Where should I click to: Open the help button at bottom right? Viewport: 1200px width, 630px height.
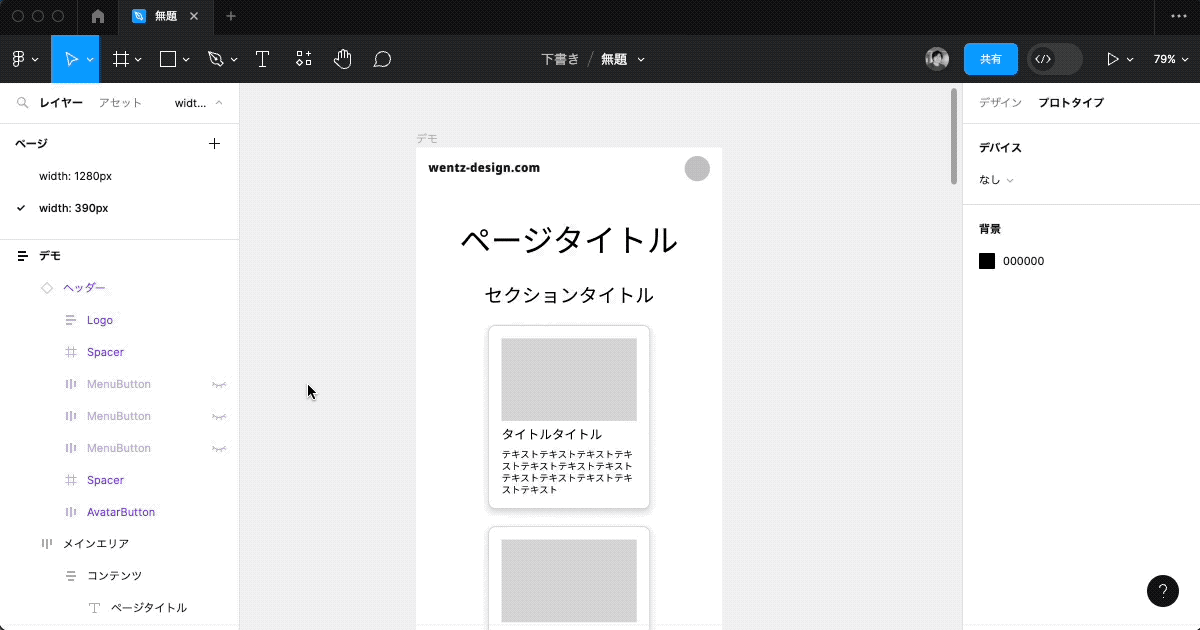coord(1162,591)
